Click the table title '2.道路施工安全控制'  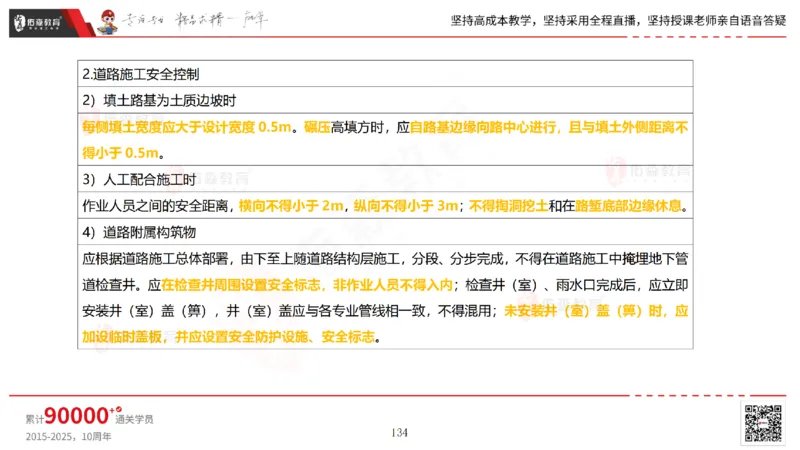point(141,74)
